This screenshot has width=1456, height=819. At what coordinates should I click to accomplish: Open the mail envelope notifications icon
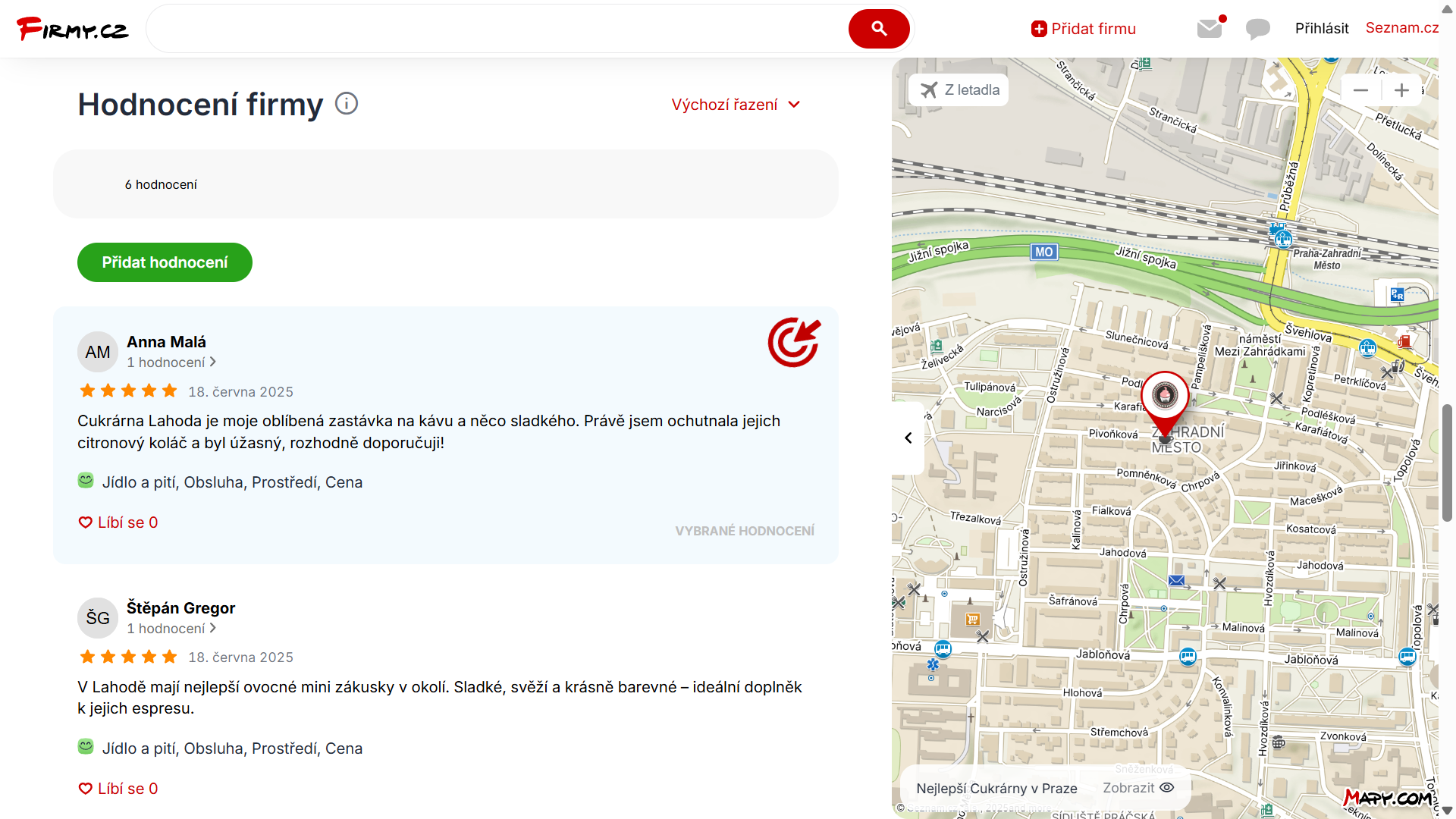1210,29
